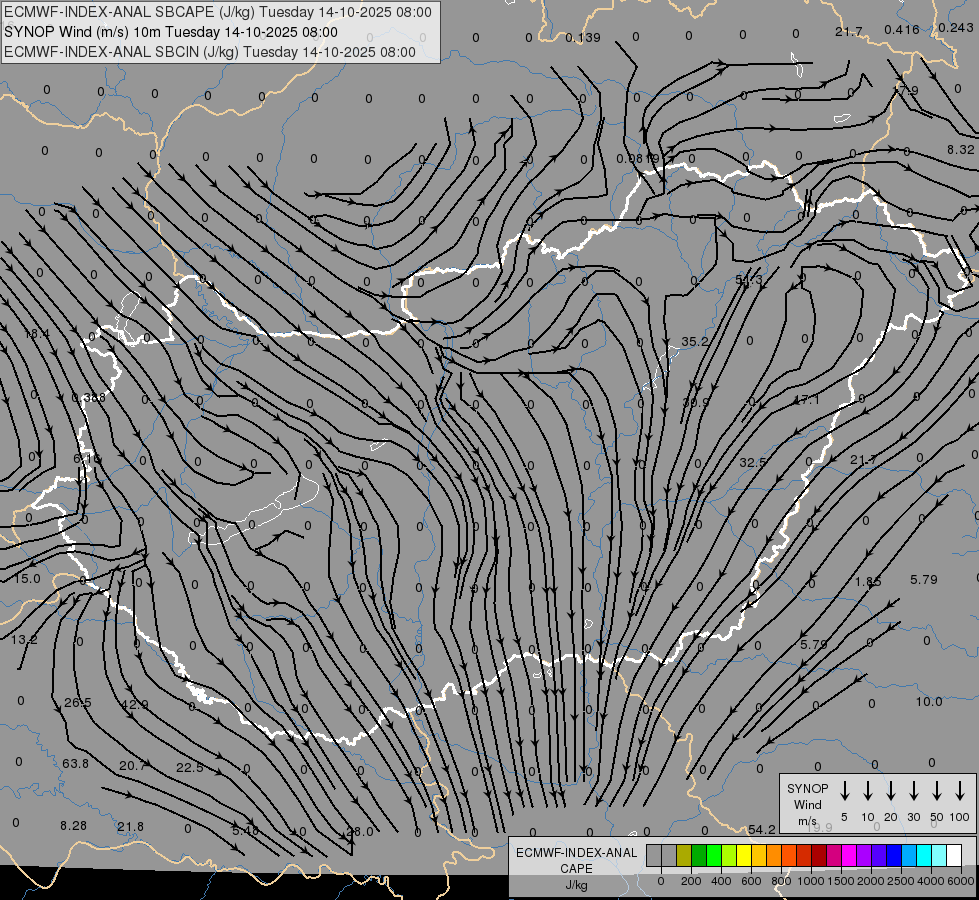Click the 6000 label on the CAPE scale
The width and height of the screenshot is (979, 900).
[961, 881]
